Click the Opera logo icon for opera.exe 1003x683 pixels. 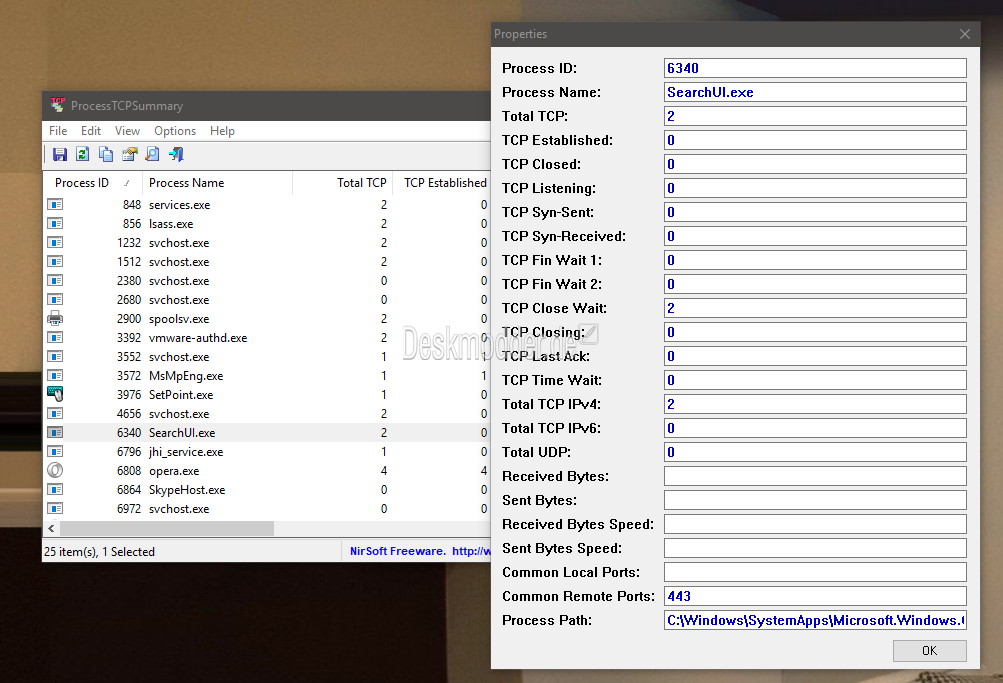(55, 471)
